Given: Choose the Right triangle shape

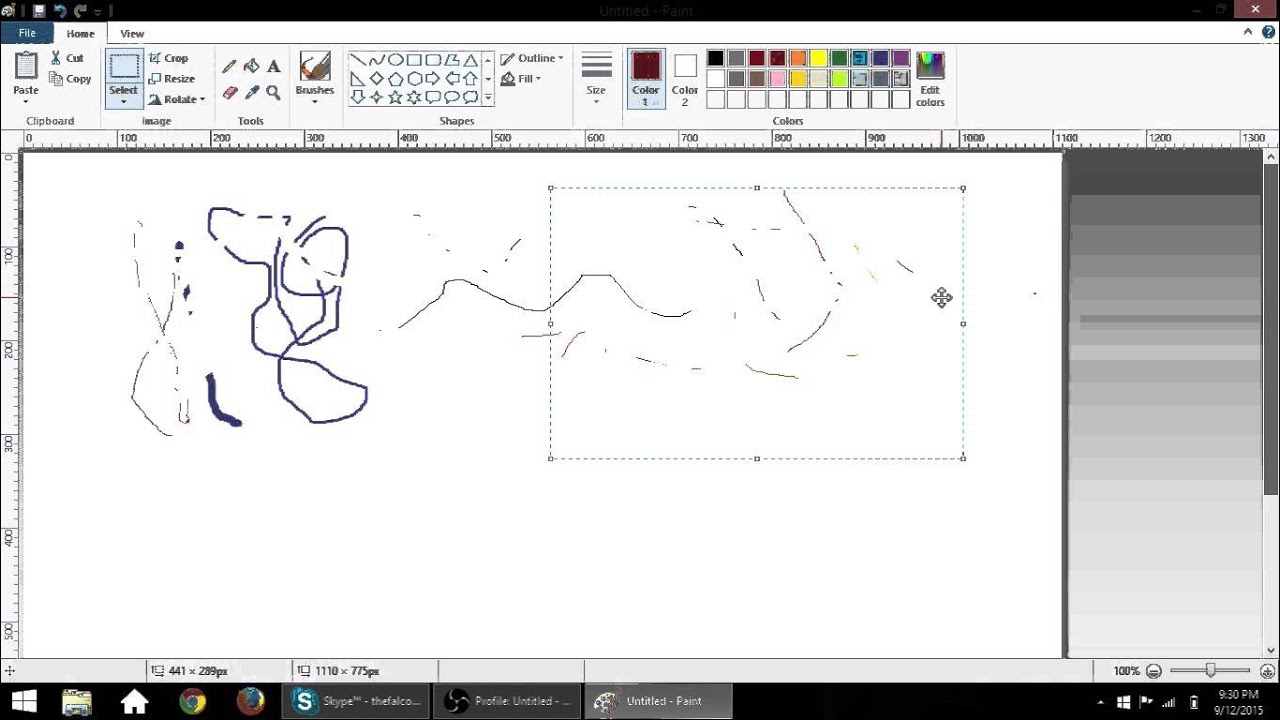Looking at the screenshot, I should point(357,79).
